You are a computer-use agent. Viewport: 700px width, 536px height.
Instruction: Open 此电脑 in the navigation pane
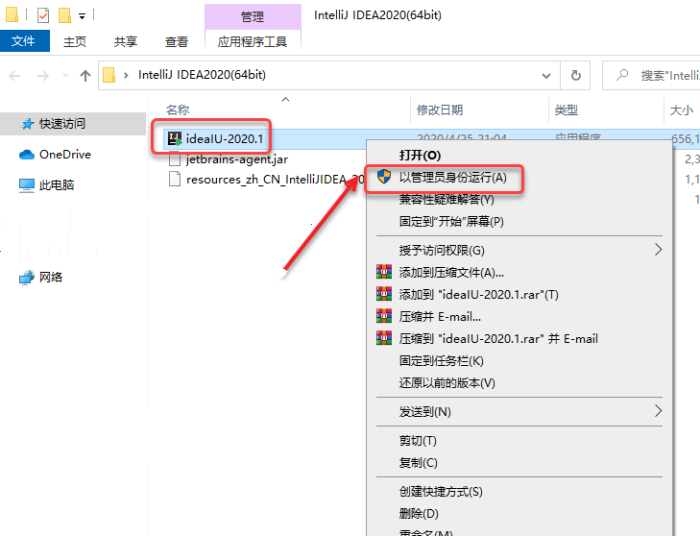[x=56, y=185]
